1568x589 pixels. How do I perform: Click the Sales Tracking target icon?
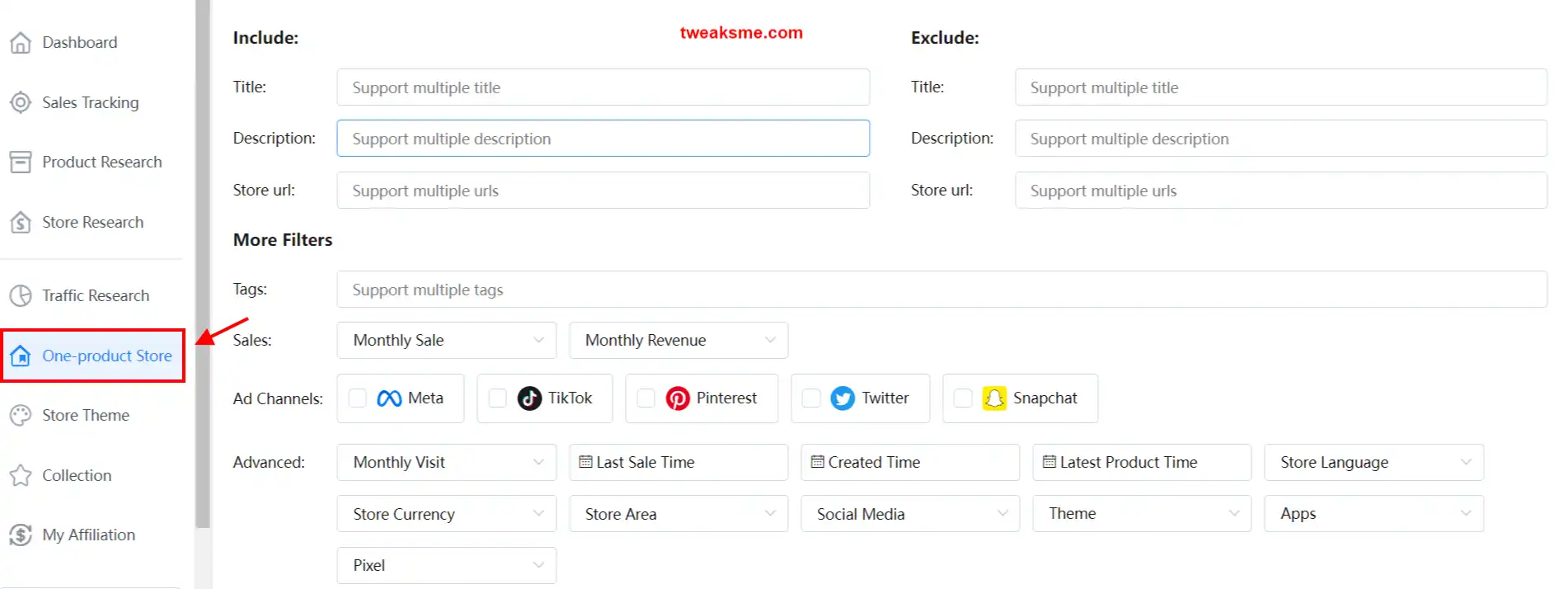point(21,102)
